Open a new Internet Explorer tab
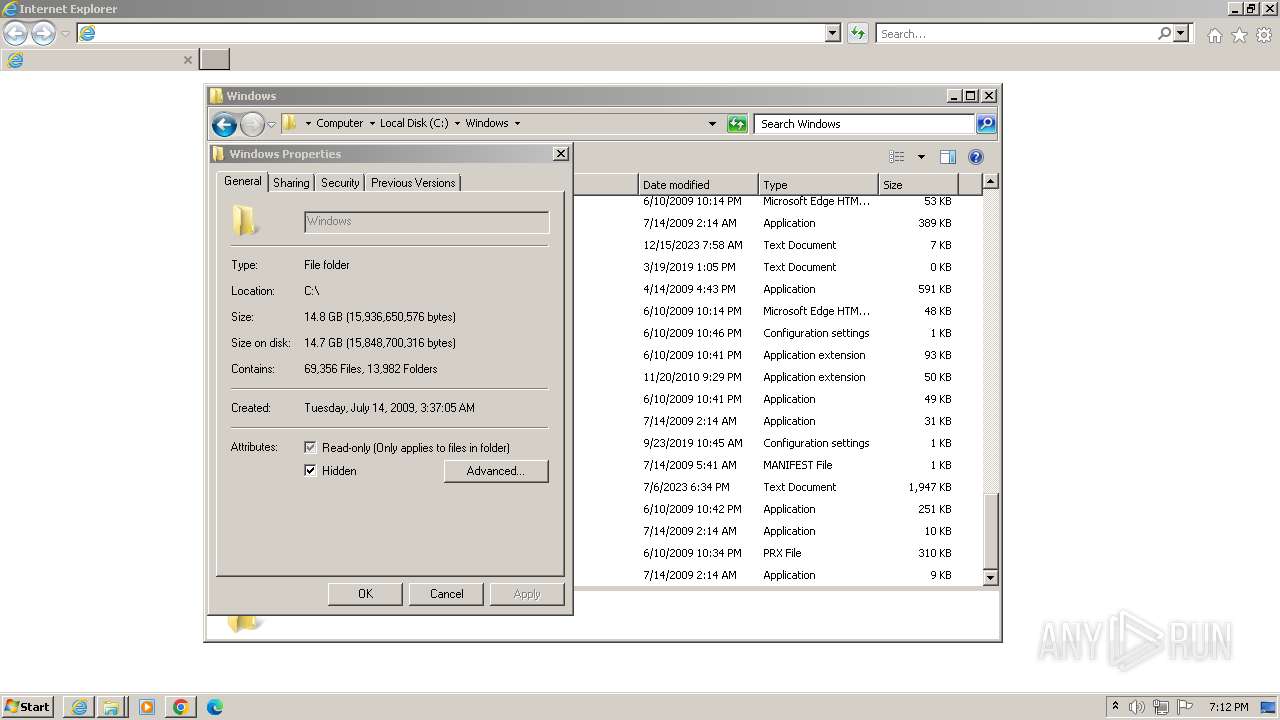The width and height of the screenshot is (1280, 720). [x=214, y=59]
